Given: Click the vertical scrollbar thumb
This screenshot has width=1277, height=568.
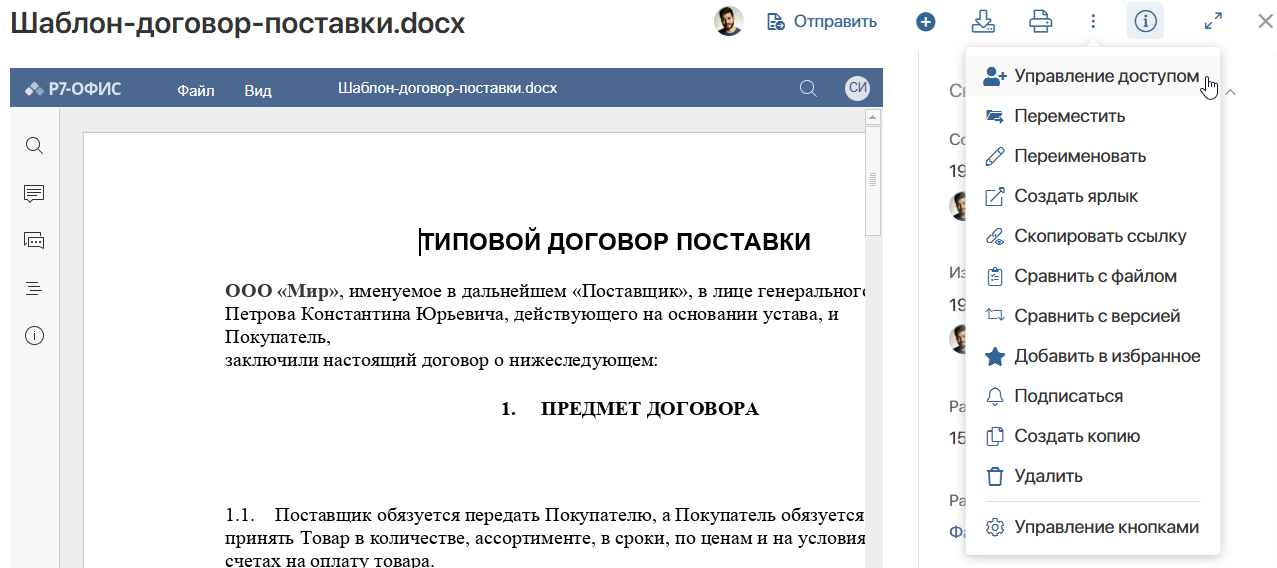Looking at the screenshot, I should [873, 180].
